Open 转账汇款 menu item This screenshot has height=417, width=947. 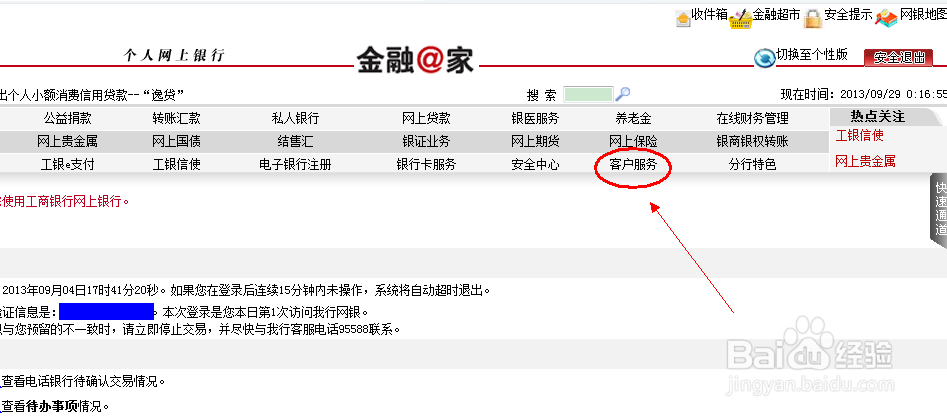click(x=176, y=118)
